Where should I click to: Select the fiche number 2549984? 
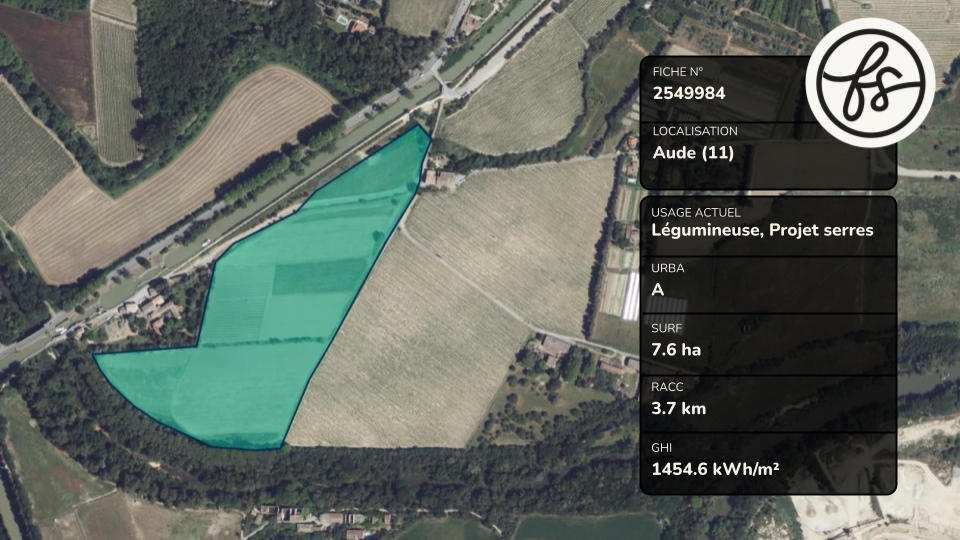689,93
